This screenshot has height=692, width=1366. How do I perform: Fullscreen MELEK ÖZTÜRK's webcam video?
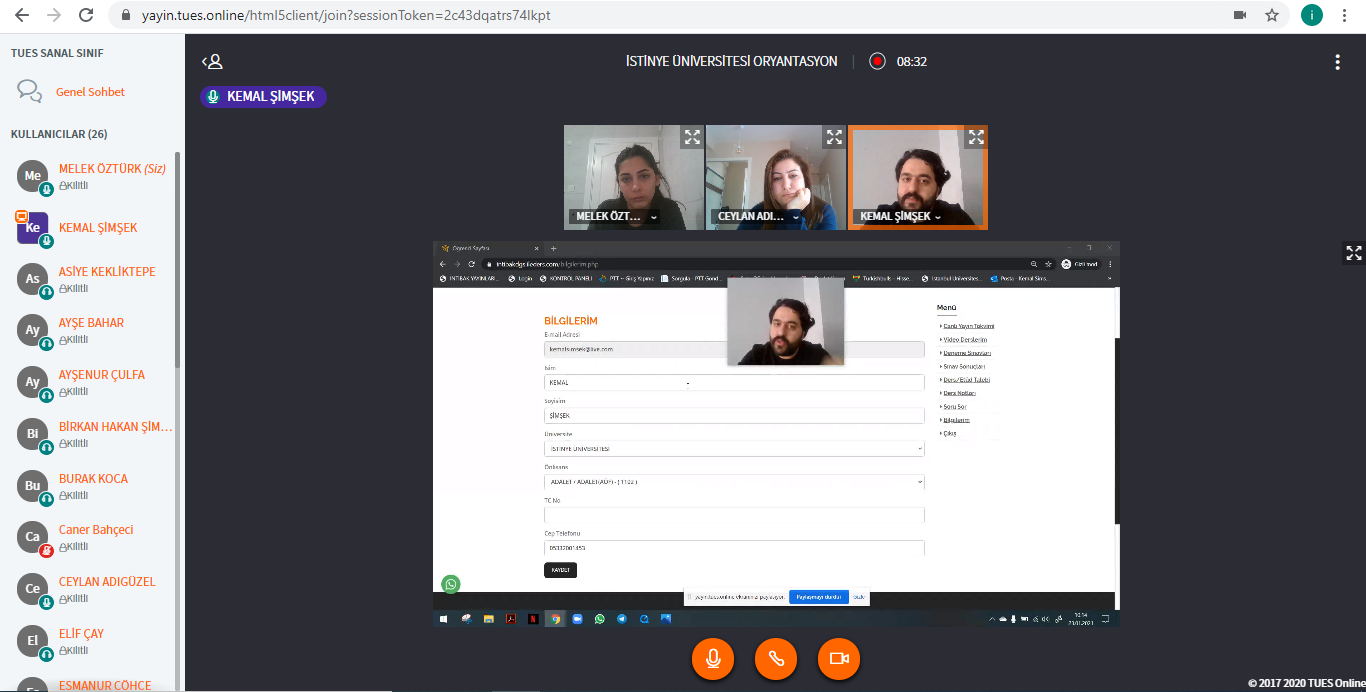[692, 138]
